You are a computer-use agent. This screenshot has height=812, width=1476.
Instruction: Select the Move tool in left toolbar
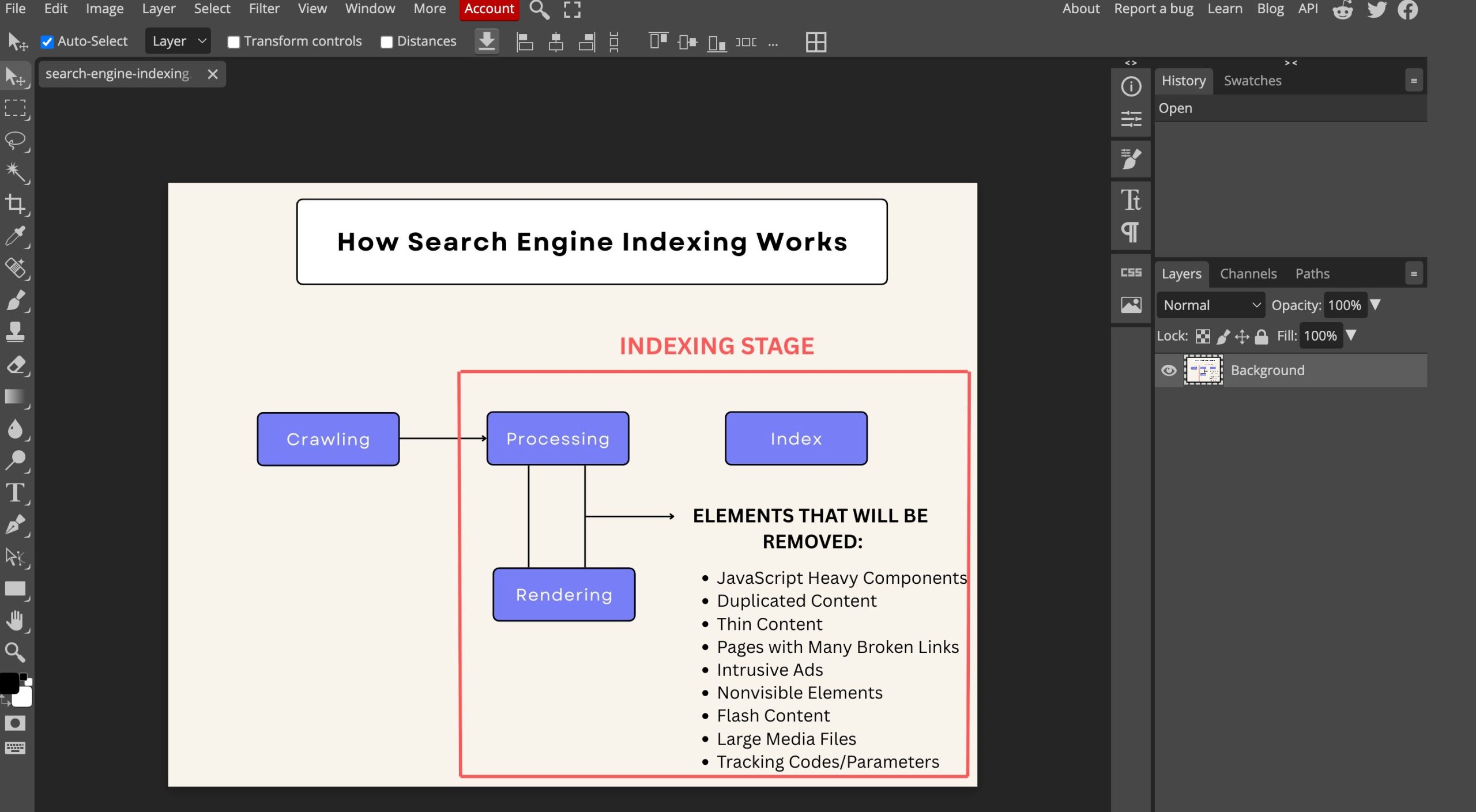(16, 77)
